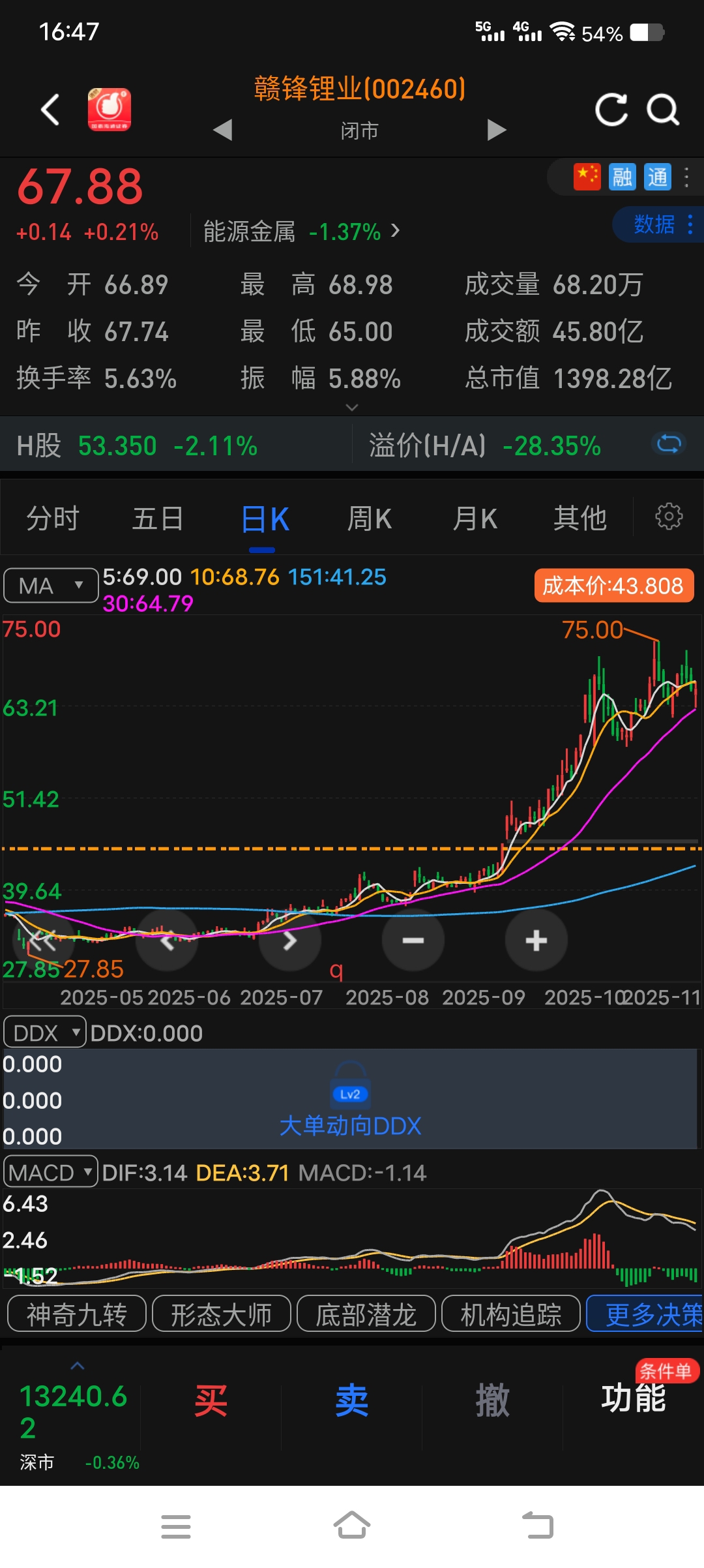Go to previous stock with left triangle

point(223,130)
